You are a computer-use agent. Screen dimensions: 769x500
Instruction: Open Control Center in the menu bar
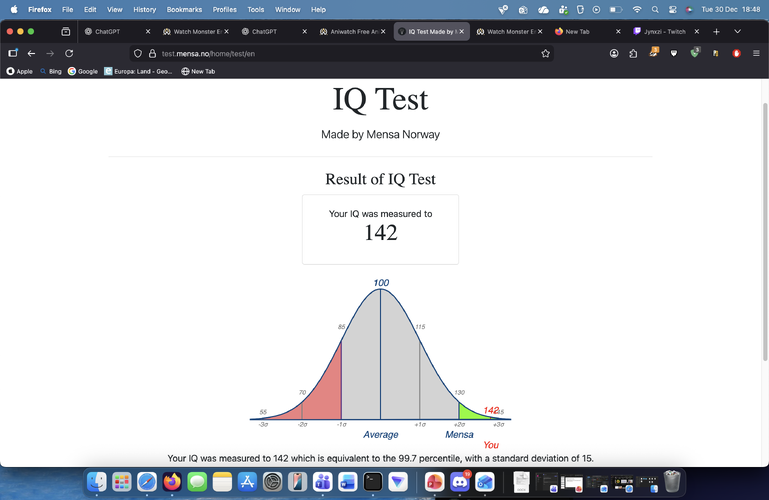(672, 9)
